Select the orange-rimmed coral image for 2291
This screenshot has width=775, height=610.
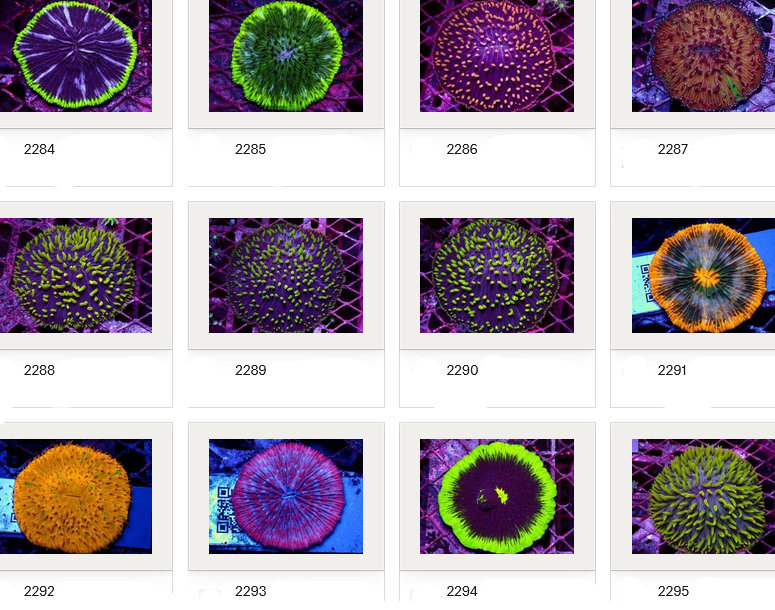click(x=703, y=275)
